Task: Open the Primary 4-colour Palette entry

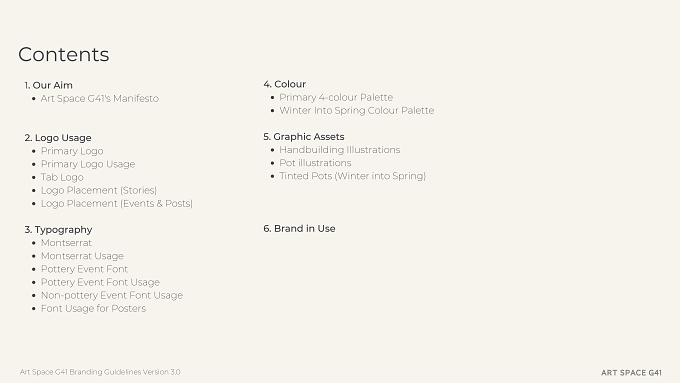Action: (x=336, y=98)
